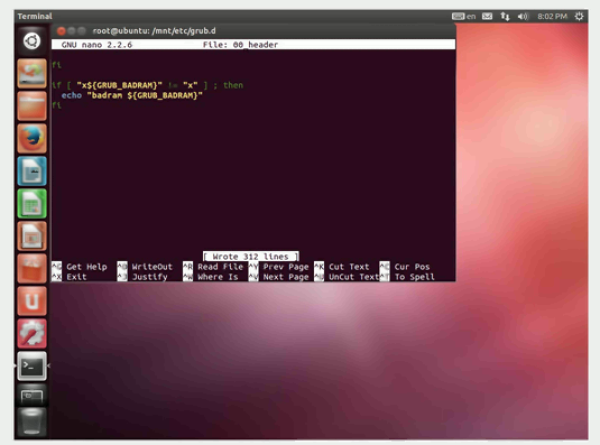Open the session gear menu
The height and width of the screenshot is (445, 600).
[579, 16]
